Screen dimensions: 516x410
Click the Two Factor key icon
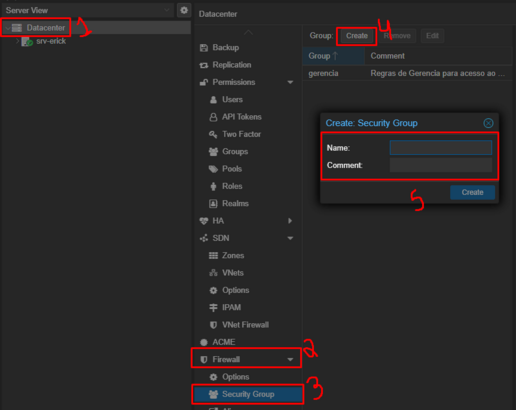click(213, 134)
